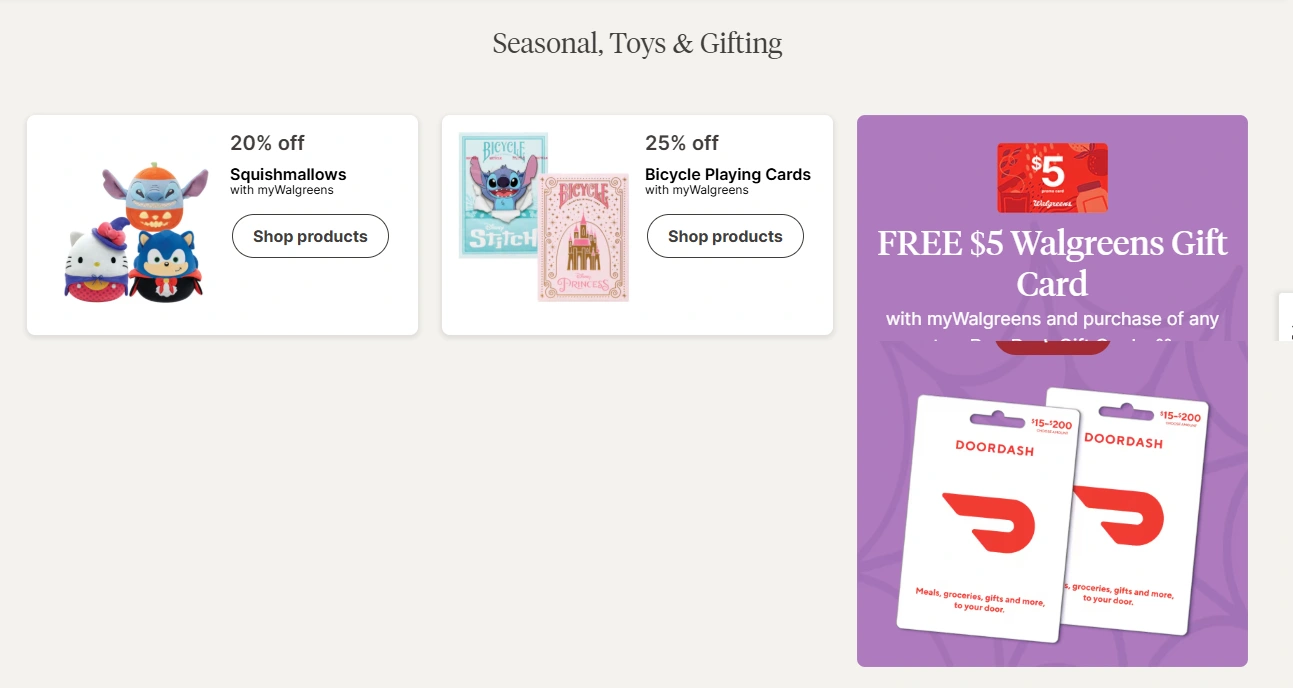Open the Squishmallows title link
The height and width of the screenshot is (688, 1293).
tap(288, 174)
